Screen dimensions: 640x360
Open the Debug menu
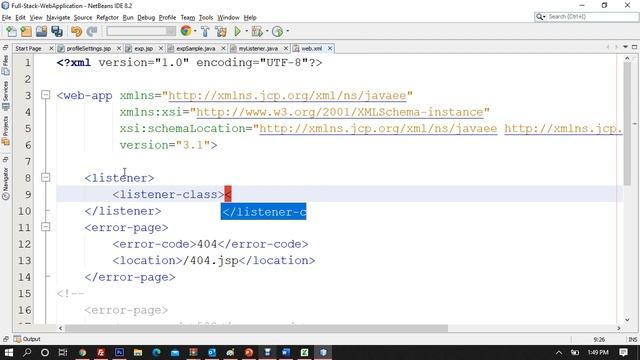146,18
